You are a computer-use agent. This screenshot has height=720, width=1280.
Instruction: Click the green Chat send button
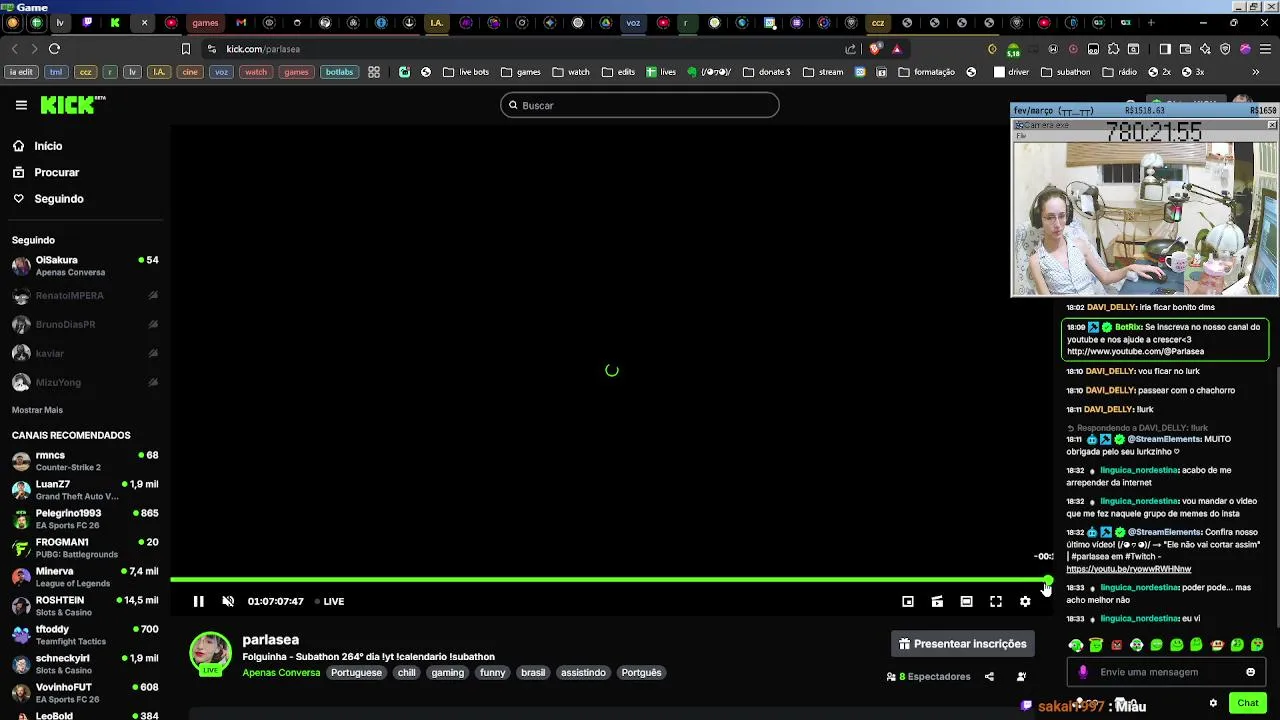click(x=1247, y=703)
